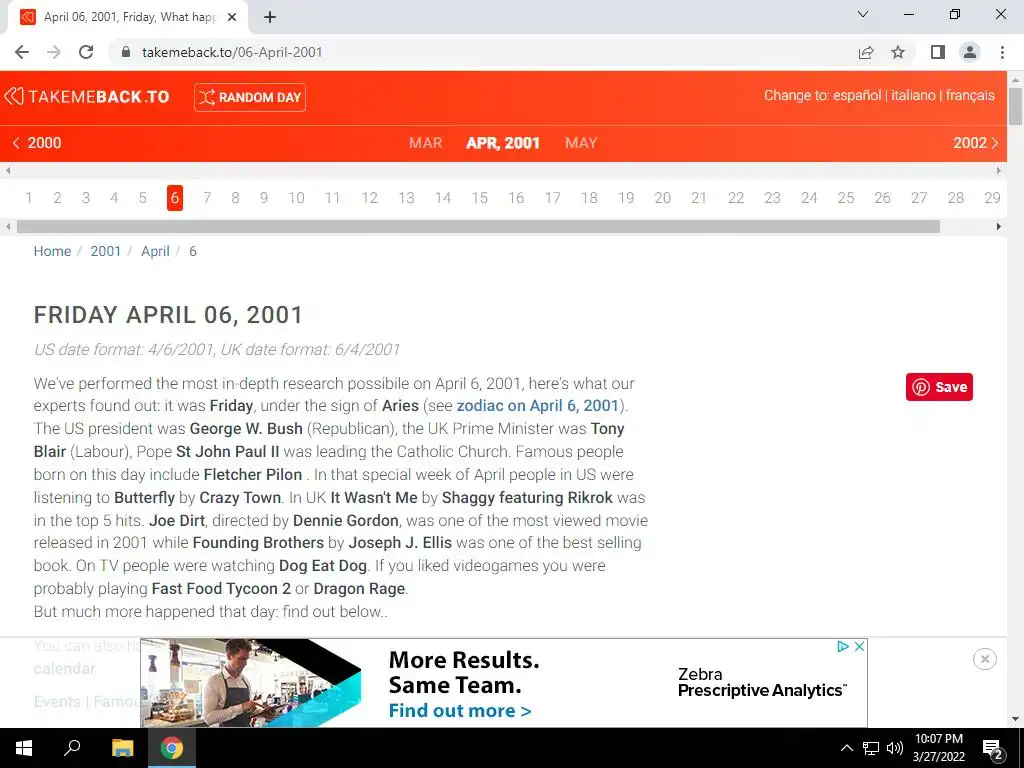Toggle browser side panel icon
Image resolution: width=1024 pixels, height=768 pixels.
938,52
